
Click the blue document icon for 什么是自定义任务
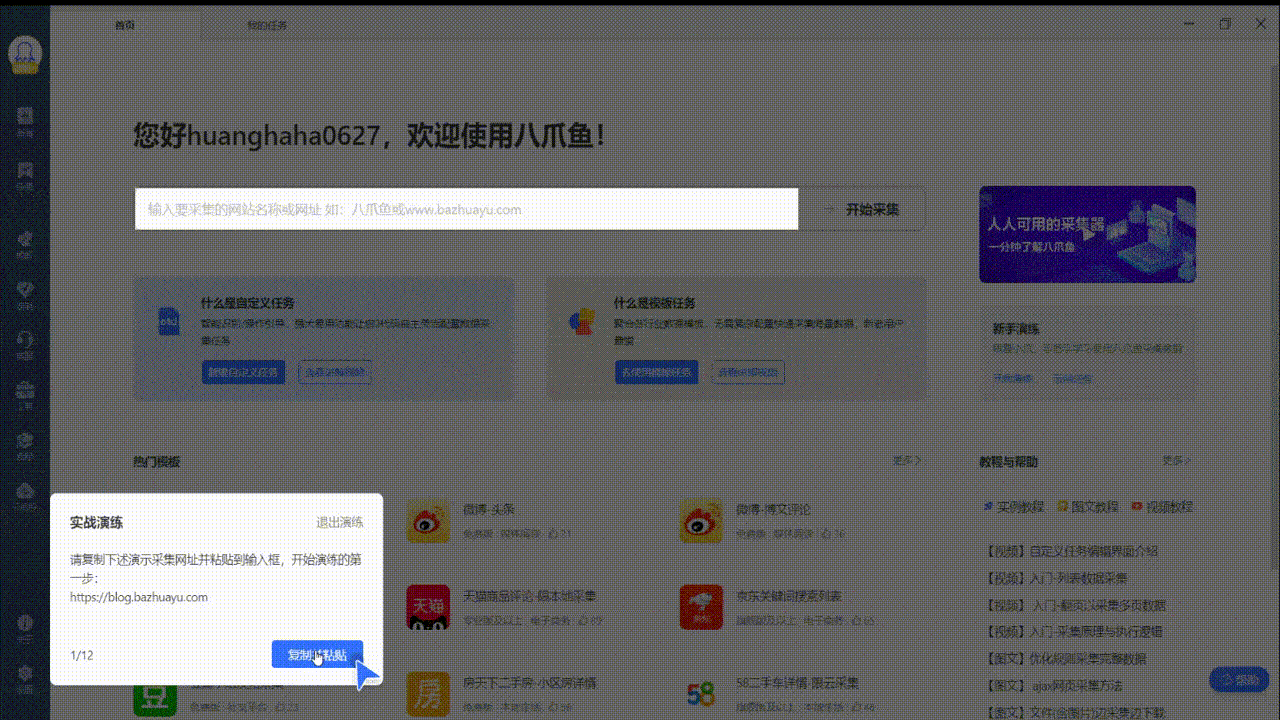[168, 322]
